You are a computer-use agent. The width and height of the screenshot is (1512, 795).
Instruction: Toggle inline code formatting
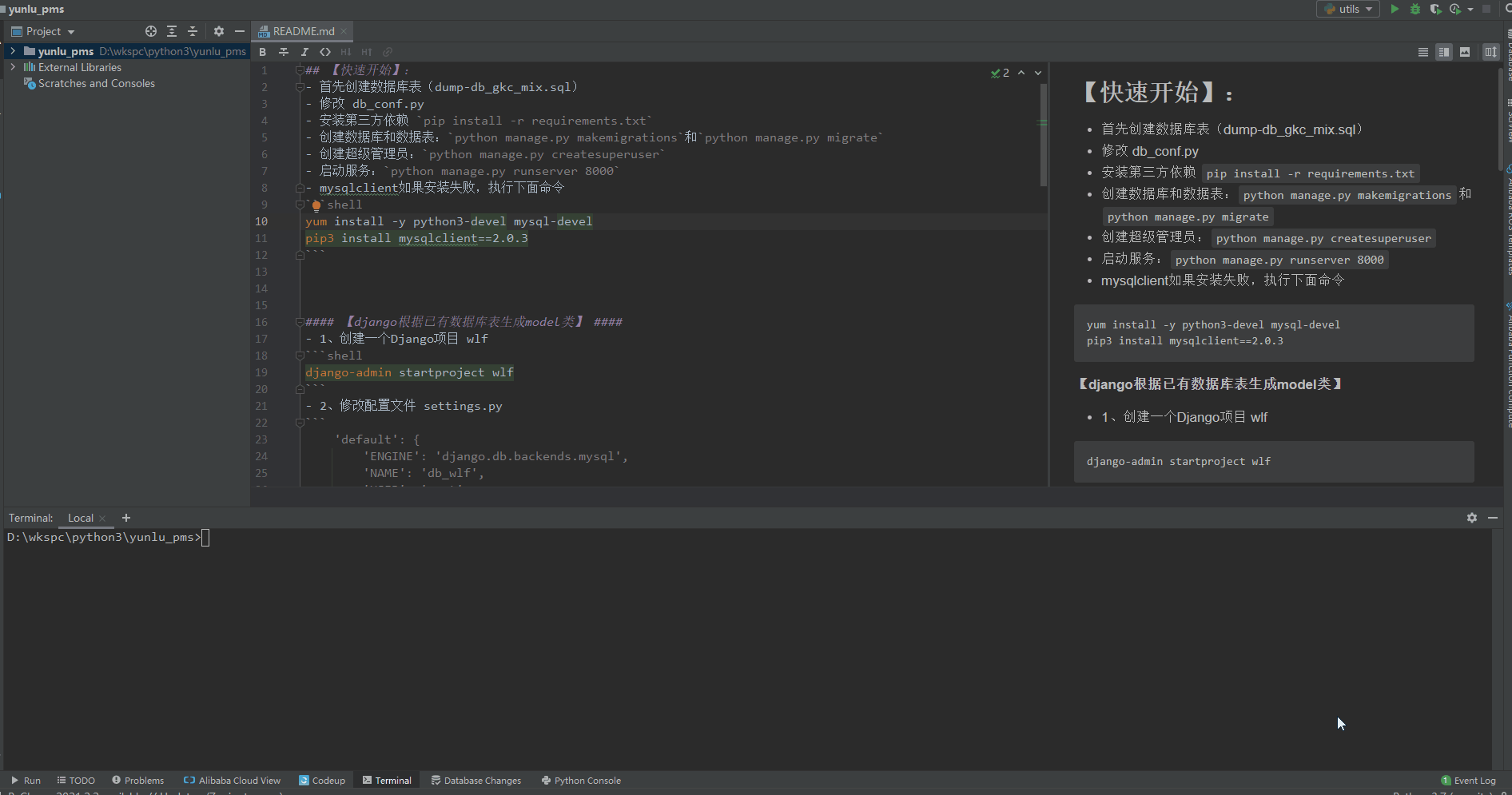coord(325,52)
